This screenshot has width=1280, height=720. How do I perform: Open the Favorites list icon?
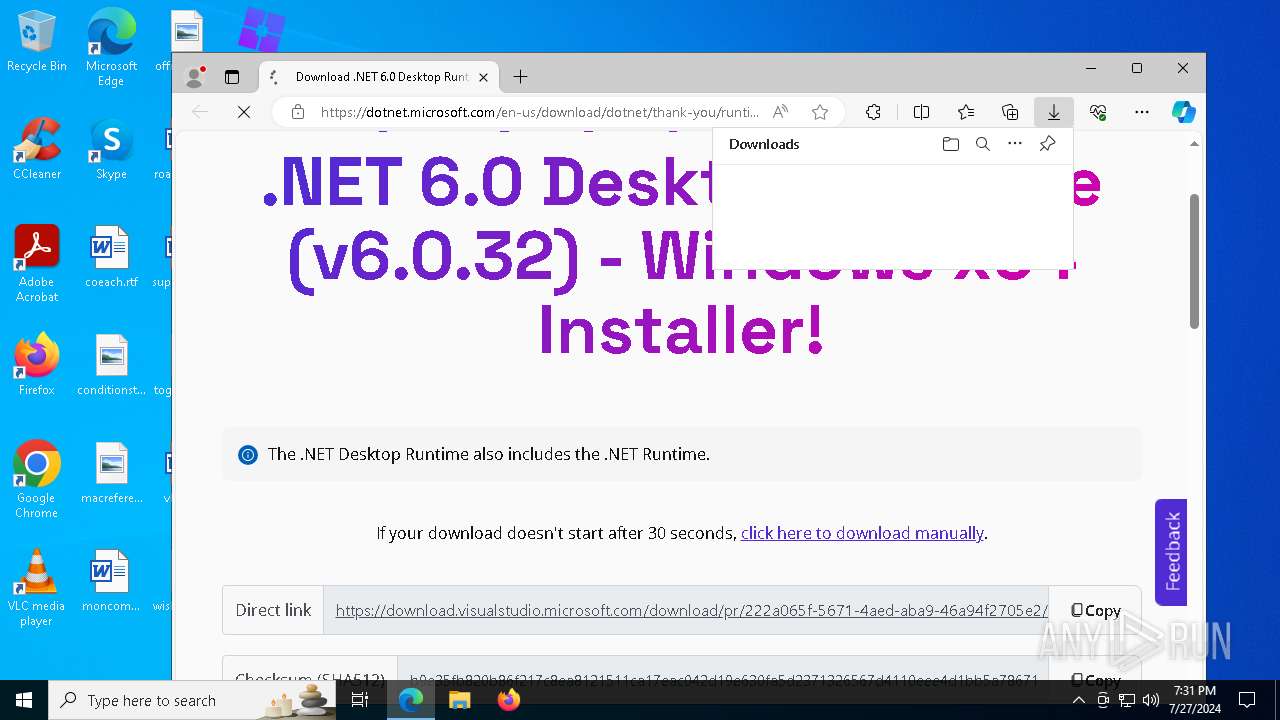pyautogui.click(x=966, y=112)
